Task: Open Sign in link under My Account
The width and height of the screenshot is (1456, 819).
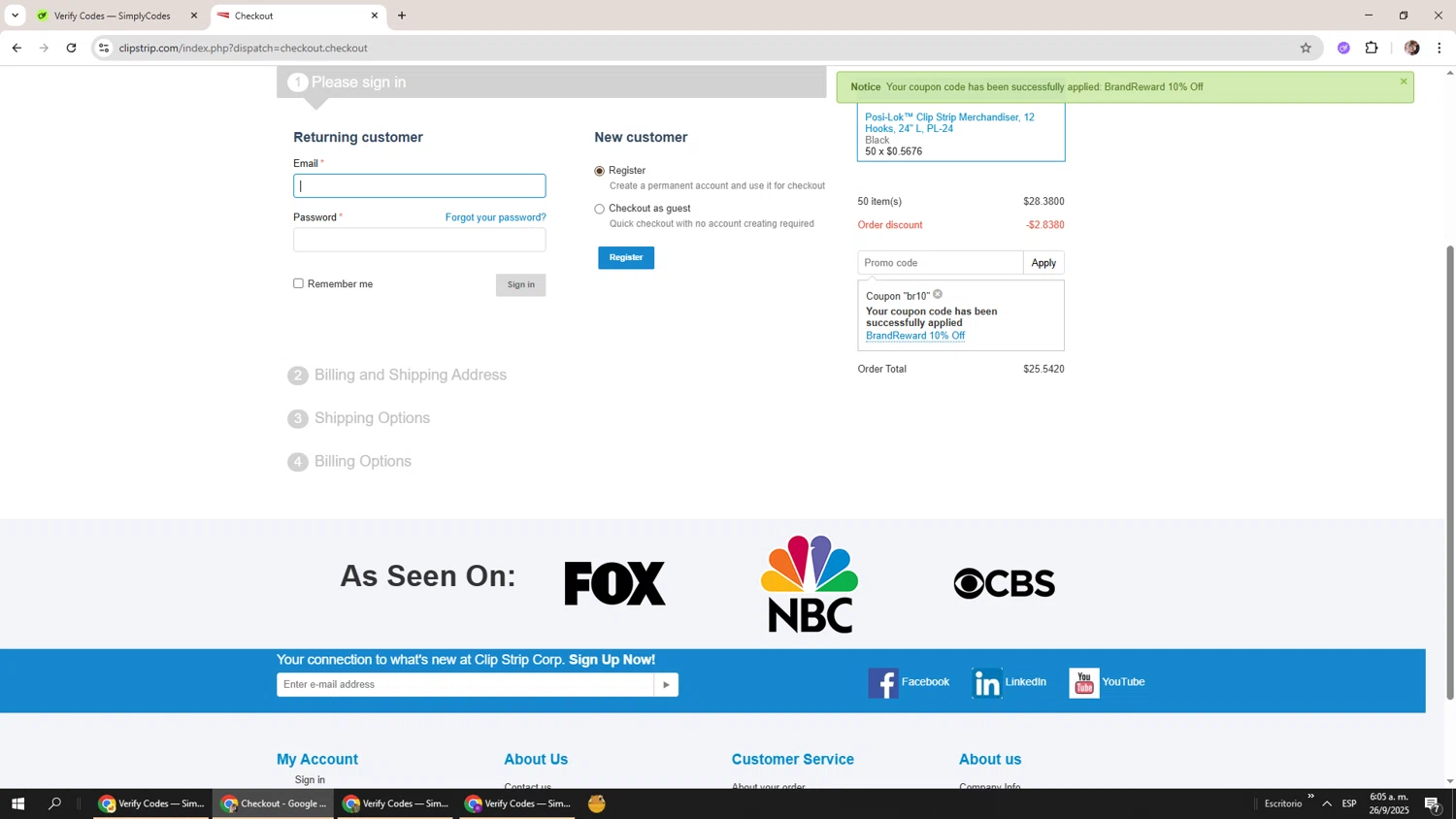Action: (x=310, y=780)
